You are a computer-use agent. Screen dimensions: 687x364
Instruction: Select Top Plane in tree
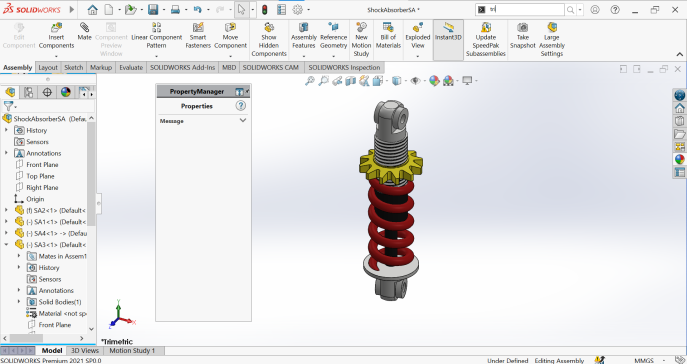tap(40, 176)
